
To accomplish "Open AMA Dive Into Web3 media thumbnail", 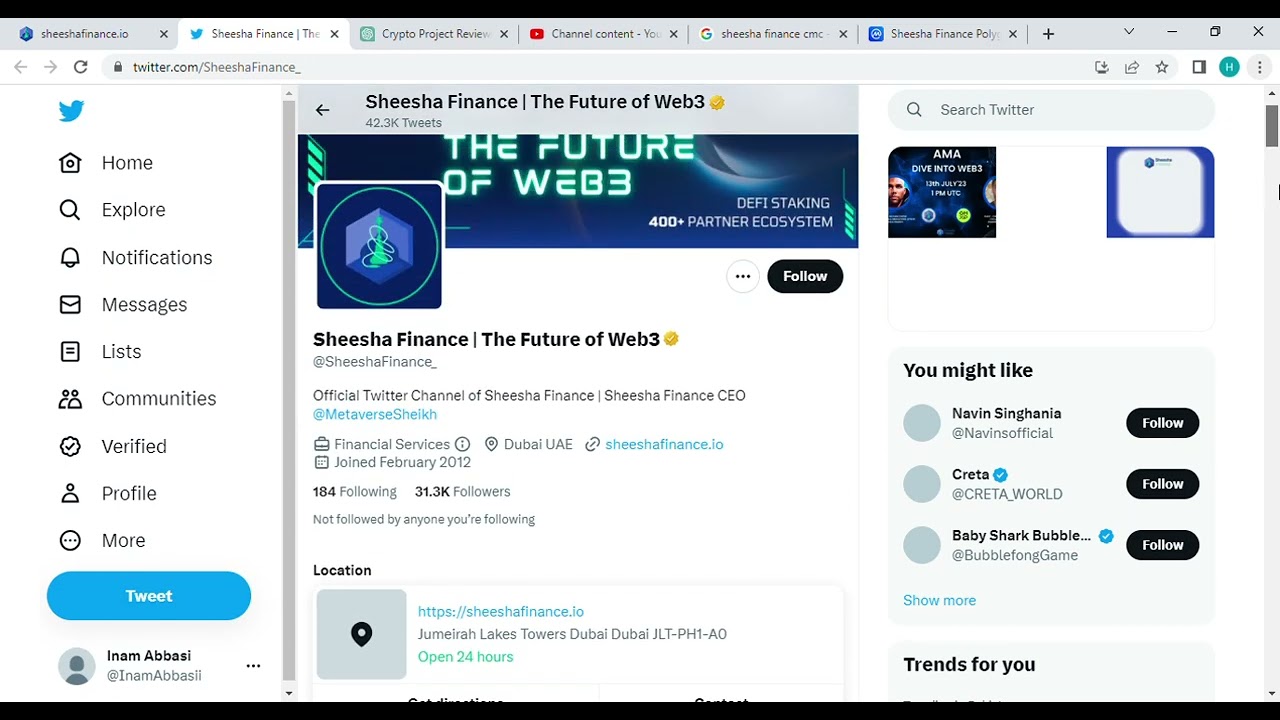I will tap(942, 192).
